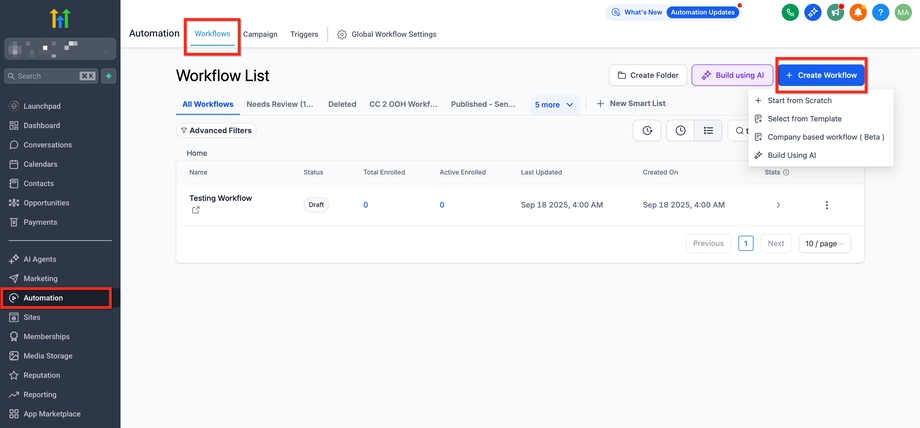Open the 10 / page size dropdown
The height and width of the screenshot is (428, 920).
824,243
